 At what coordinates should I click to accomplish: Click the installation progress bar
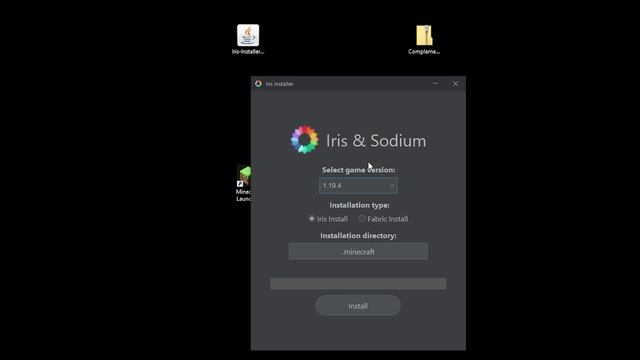(358, 284)
